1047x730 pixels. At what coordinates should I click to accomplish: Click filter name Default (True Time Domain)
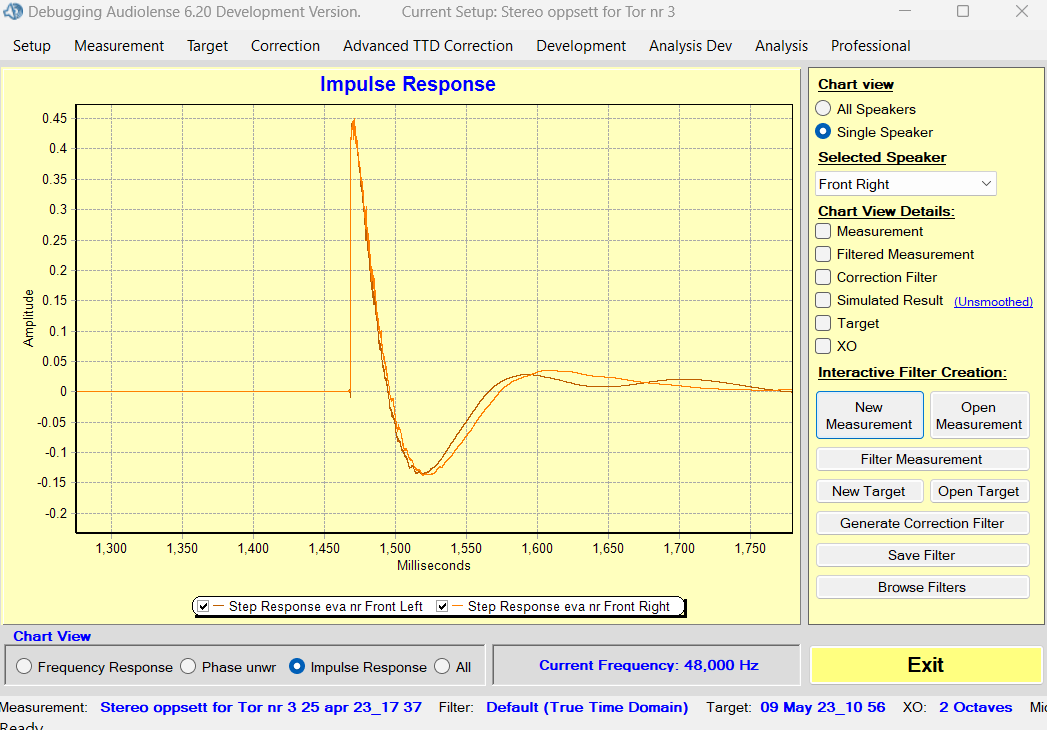[587, 707]
